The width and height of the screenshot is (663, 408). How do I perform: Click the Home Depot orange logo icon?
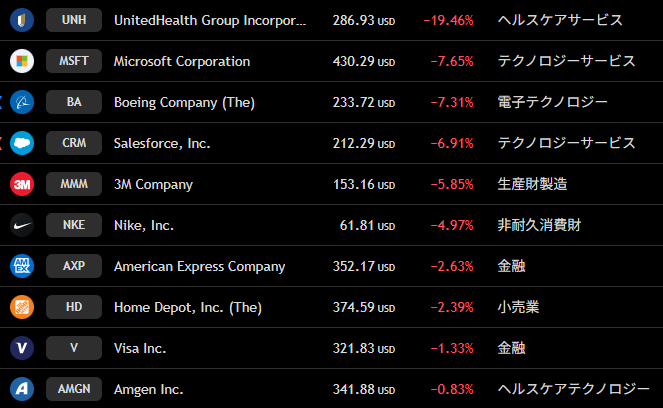pyautogui.click(x=22, y=307)
